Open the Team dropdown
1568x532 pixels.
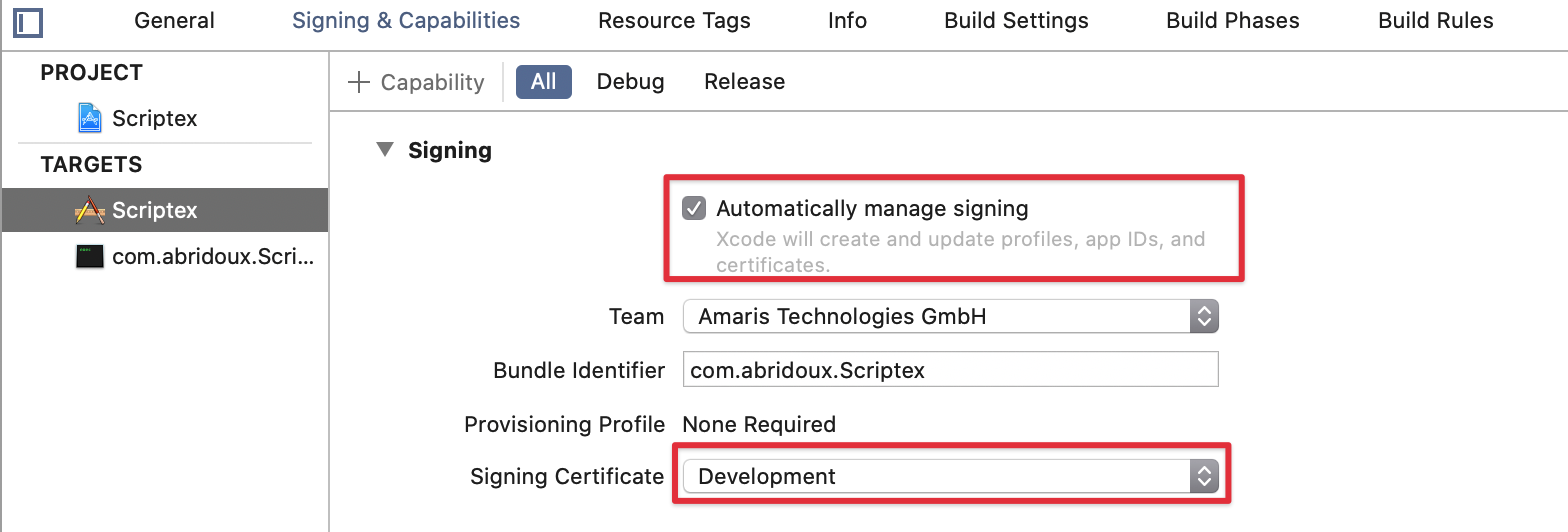[950, 317]
